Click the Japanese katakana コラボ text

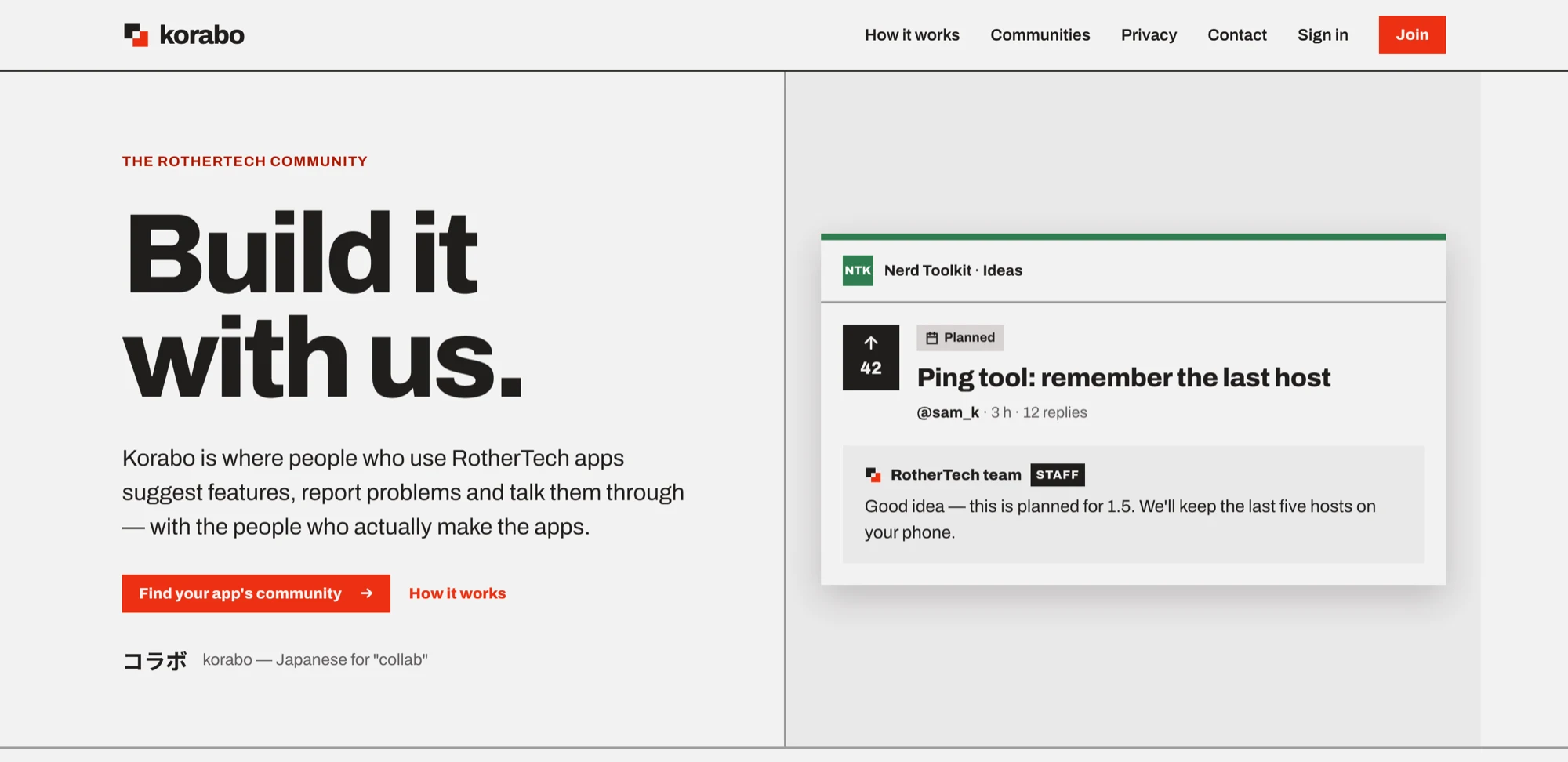154,661
